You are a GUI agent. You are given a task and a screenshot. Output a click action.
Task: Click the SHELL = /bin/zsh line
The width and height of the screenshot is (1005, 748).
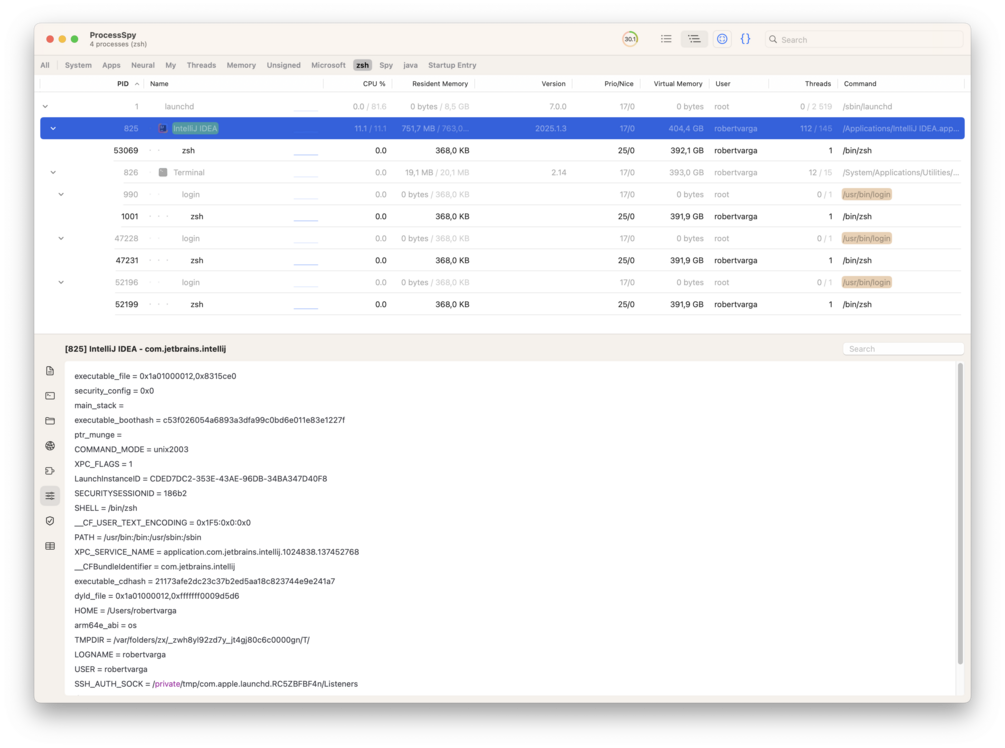(x=106, y=508)
